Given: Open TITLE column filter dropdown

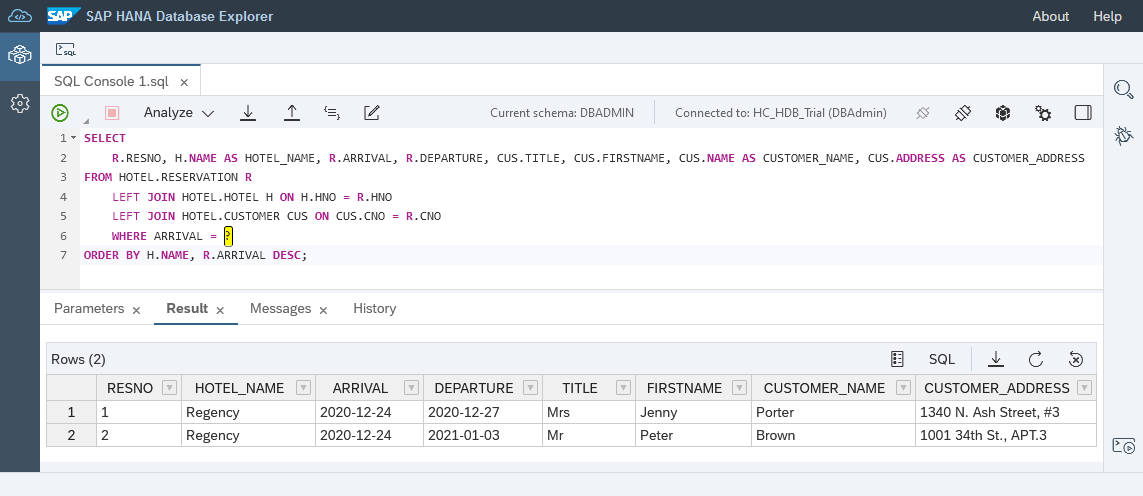Looking at the screenshot, I should (624, 388).
